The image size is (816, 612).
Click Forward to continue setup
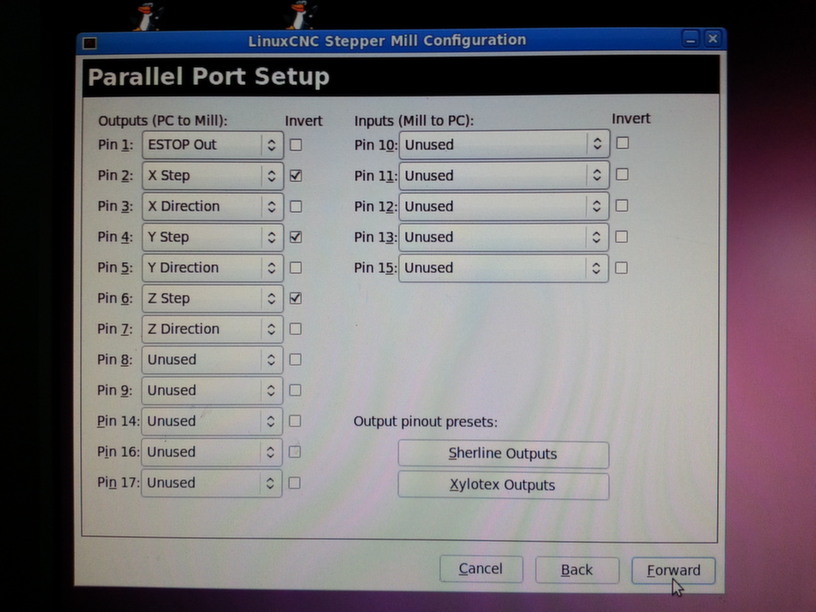(673, 571)
